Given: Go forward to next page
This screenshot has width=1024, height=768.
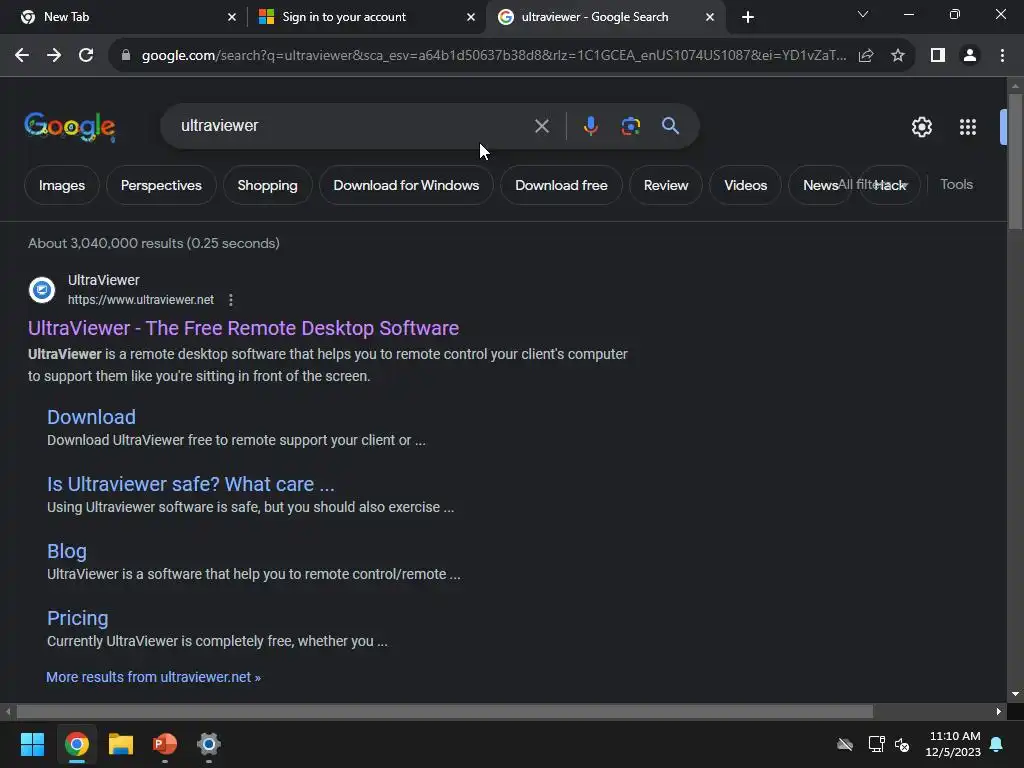Looking at the screenshot, I should (54, 56).
